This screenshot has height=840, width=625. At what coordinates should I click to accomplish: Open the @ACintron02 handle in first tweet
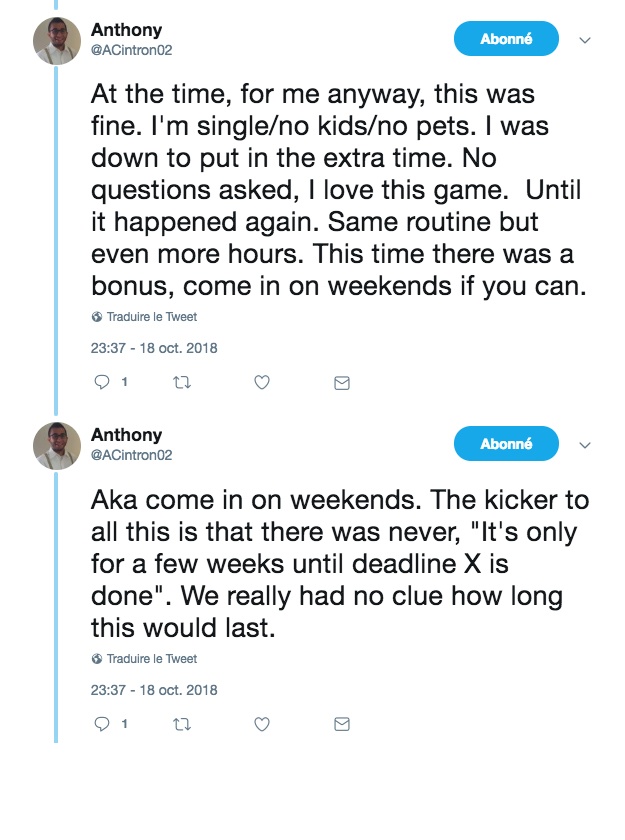132,50
